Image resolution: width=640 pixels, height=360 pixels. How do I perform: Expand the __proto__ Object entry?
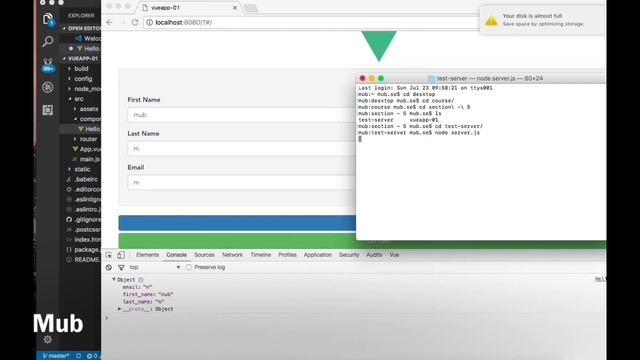tap(119, 309)
